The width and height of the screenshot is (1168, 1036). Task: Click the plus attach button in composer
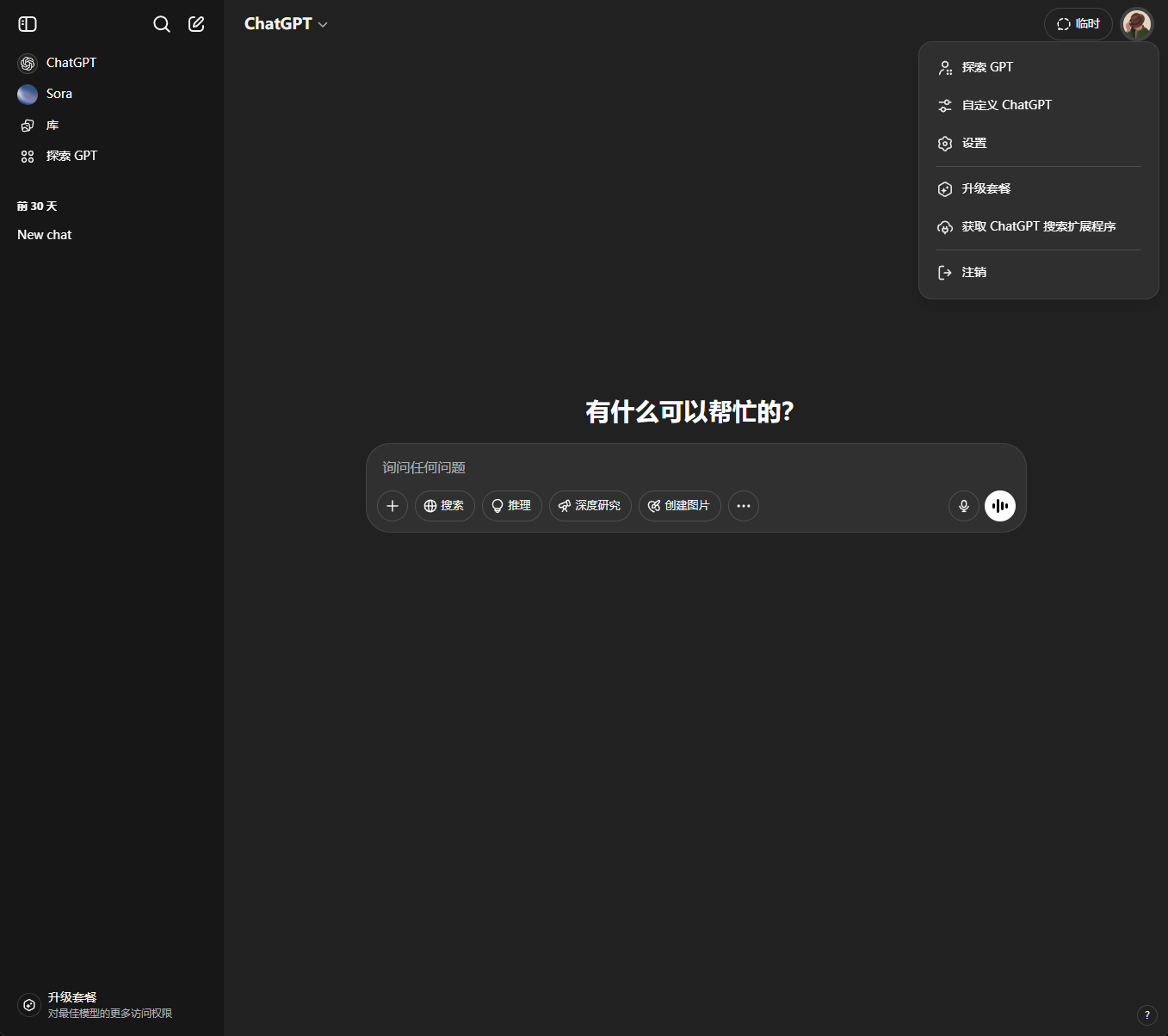[x=392, y=506]
